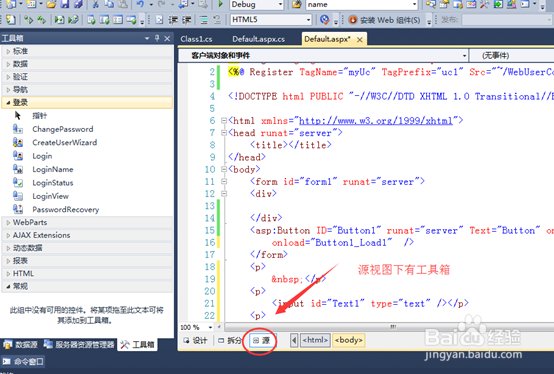Click the Save floppy disk icon
This screenshot has width=554, height=374.
pos(65,4)
